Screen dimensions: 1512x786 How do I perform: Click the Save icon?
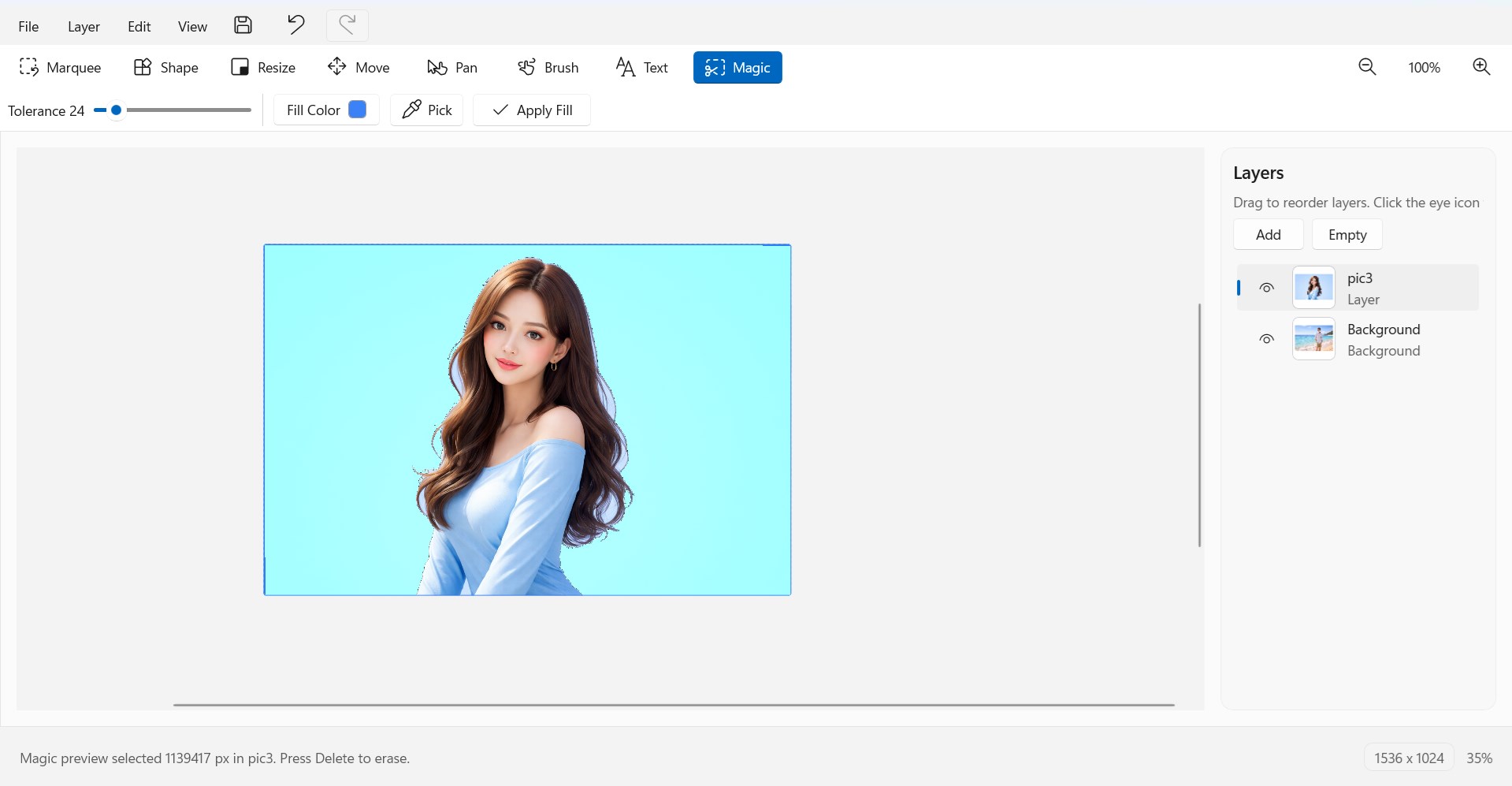tap(243, 25)
